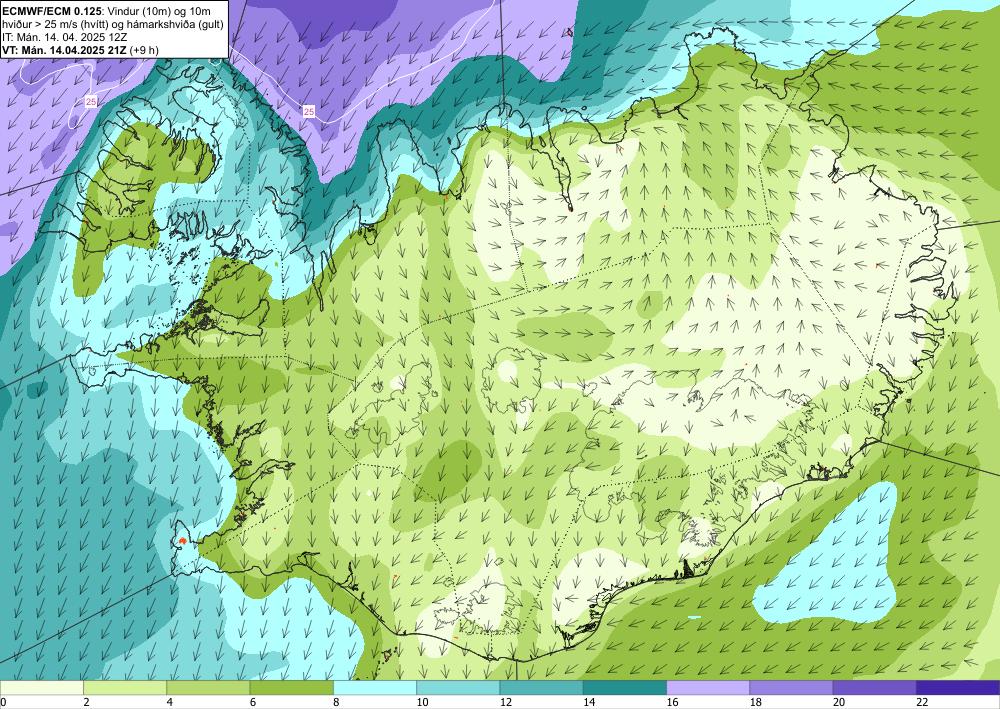Click the "VT: Mán. 14.04.2025 21Z" valid time
Screen dimensions: 1000x709
[x=64, y=50]
